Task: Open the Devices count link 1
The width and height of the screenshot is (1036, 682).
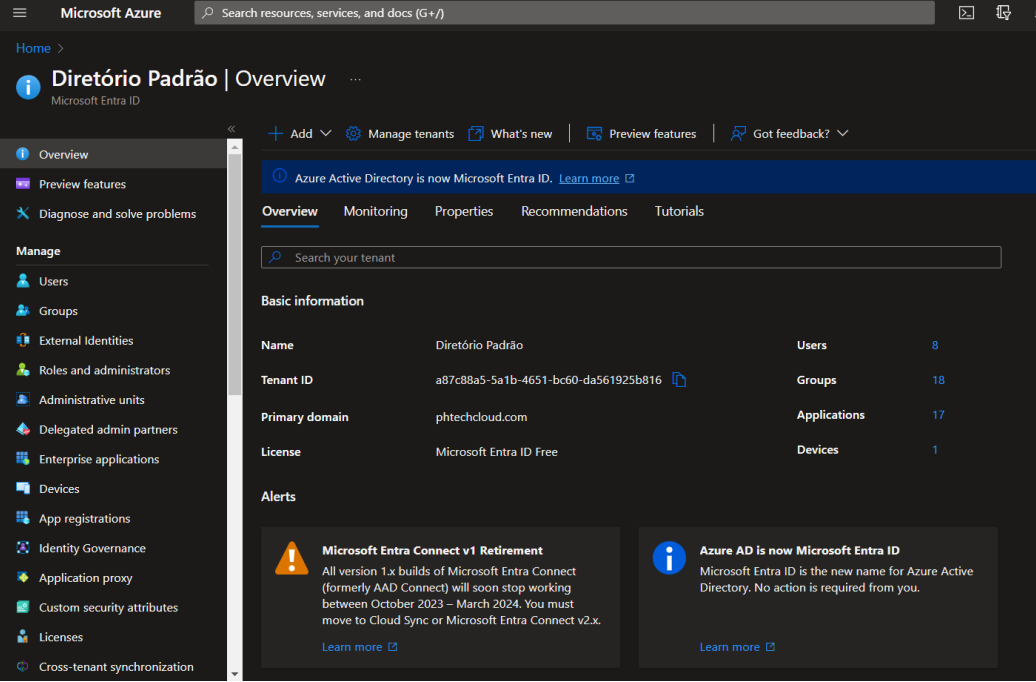Action: 935,449
